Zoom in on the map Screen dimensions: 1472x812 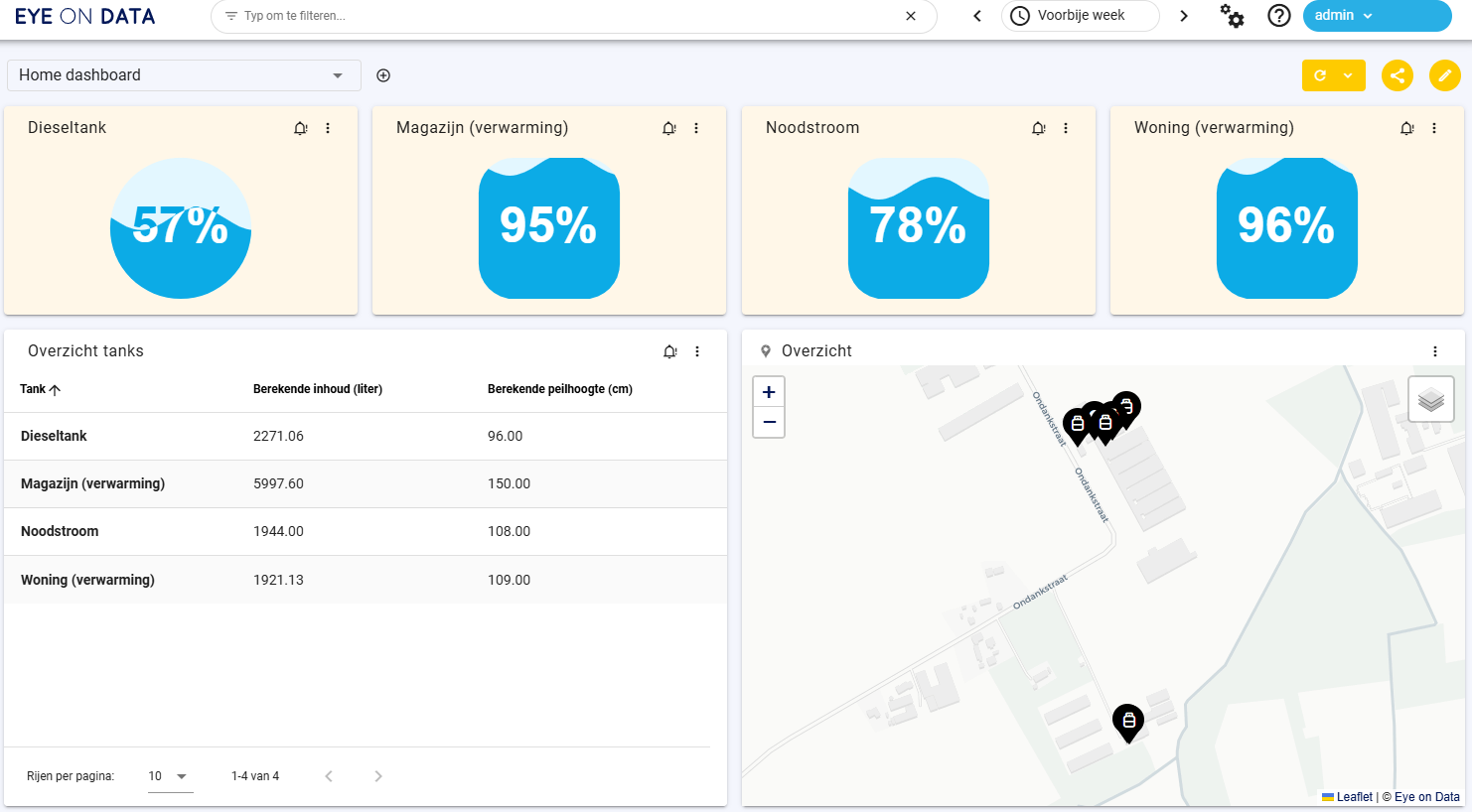(x=769, y=392)
